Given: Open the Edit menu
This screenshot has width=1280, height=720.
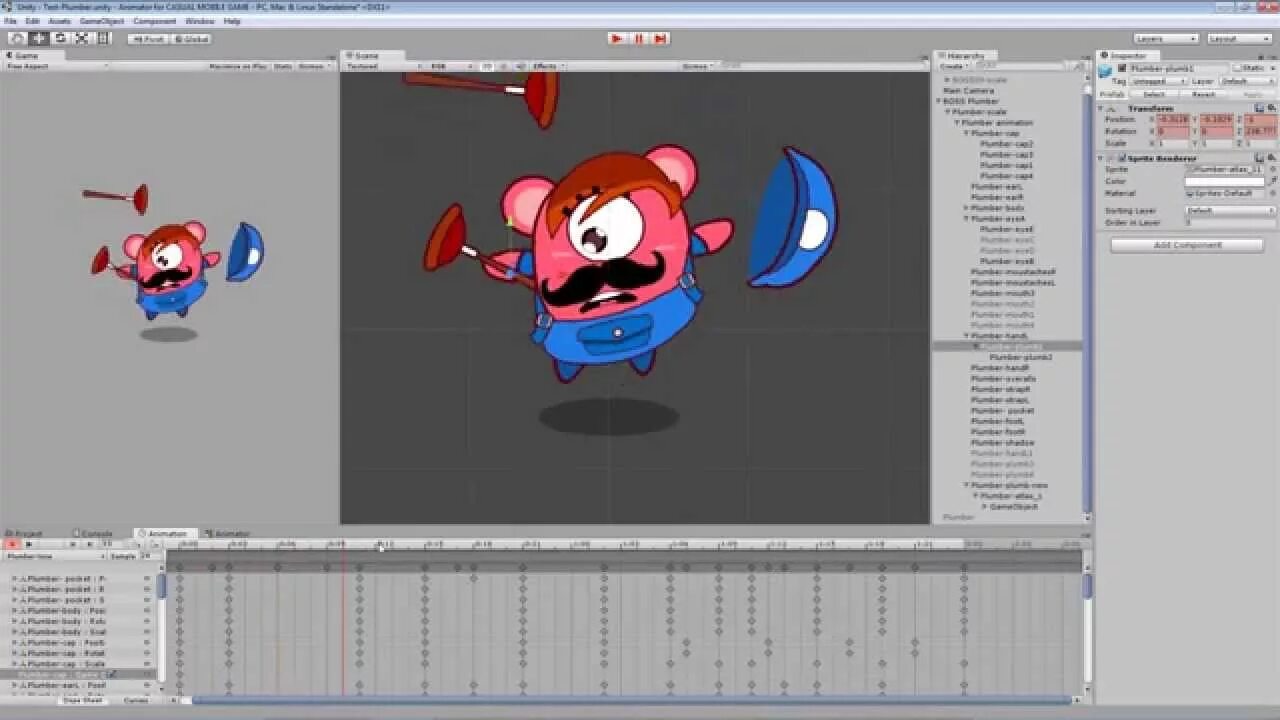Looking at the screenshot, I should pos(33,21).
